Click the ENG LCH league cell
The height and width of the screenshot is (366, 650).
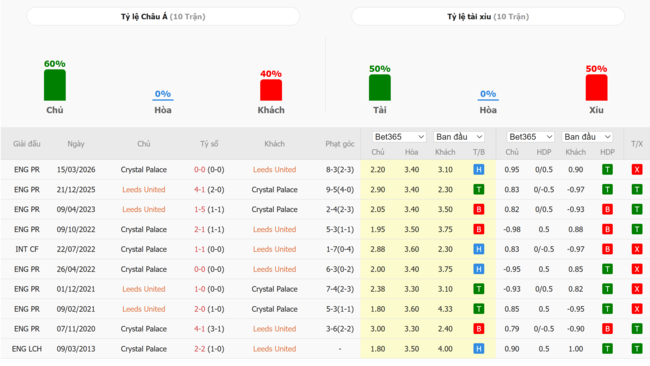click(27, 349)
